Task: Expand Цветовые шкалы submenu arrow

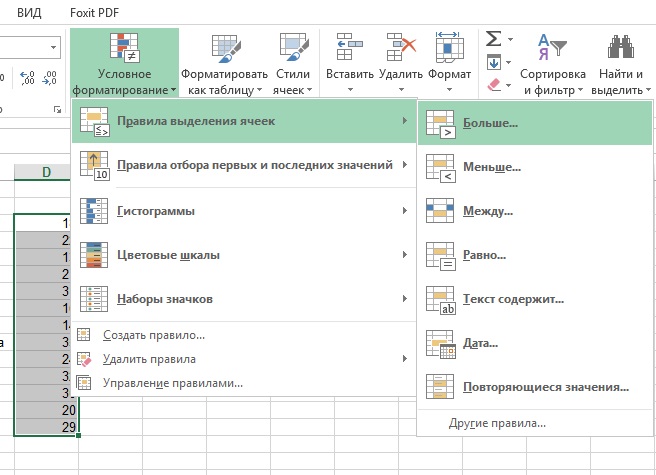Action: click(405, 254)
